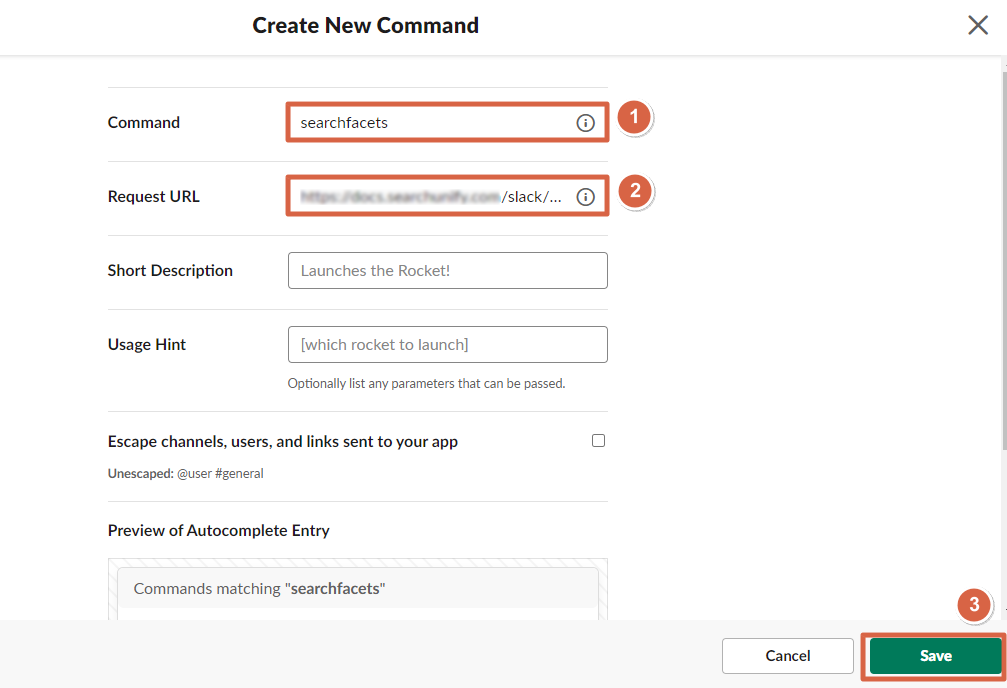Enable escaping channels, users, and links checkbox
This screenshot has height=688, width=1007.
598,440
